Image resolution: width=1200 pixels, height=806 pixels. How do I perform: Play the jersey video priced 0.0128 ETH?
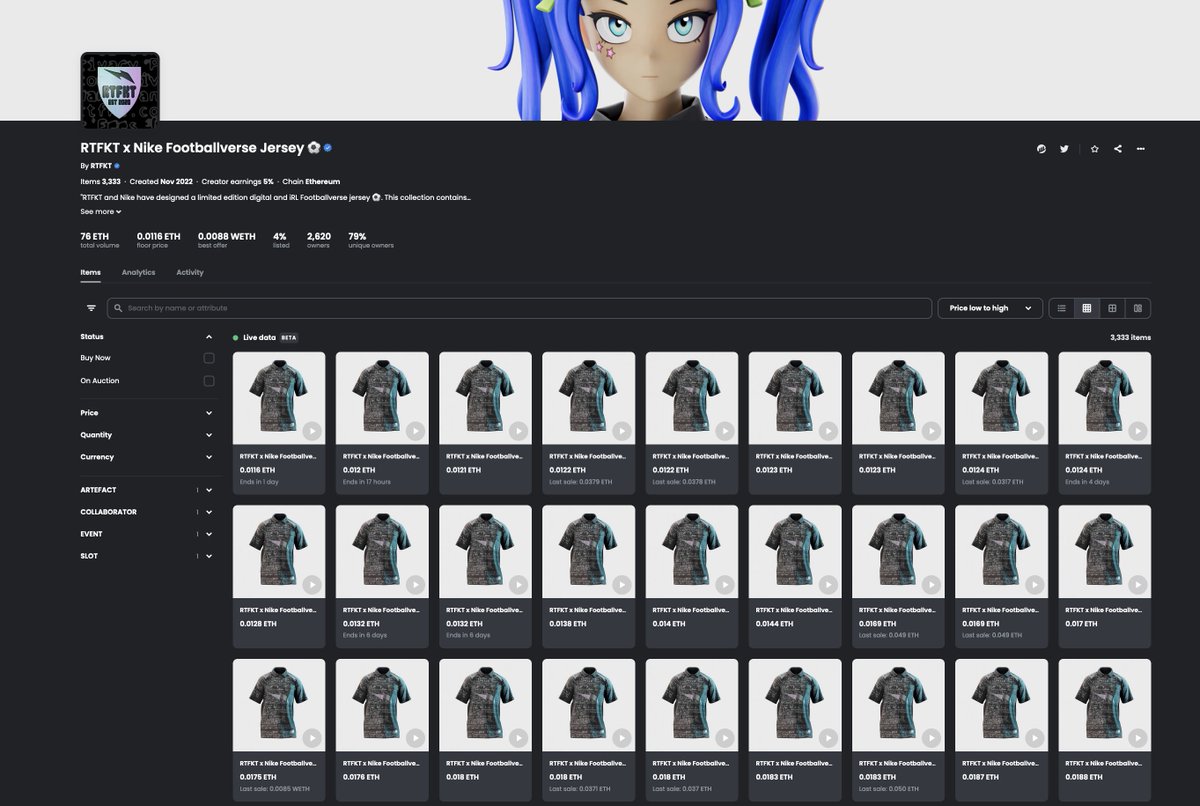tap(312, 585)
